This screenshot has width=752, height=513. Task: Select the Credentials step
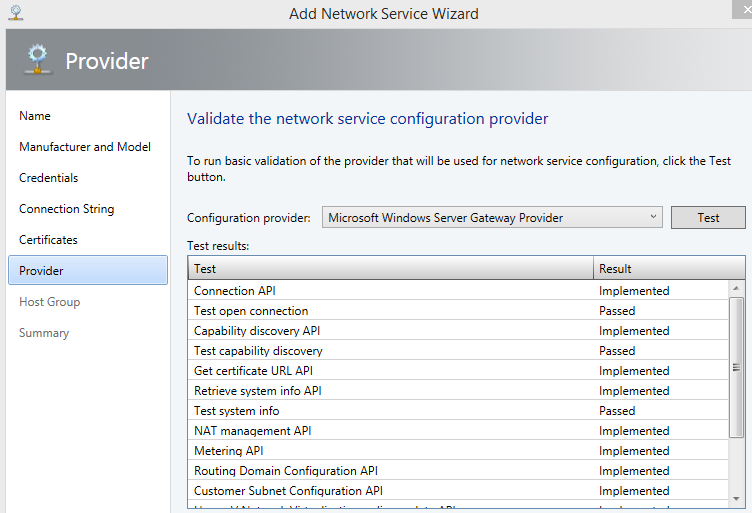[48, 178]
